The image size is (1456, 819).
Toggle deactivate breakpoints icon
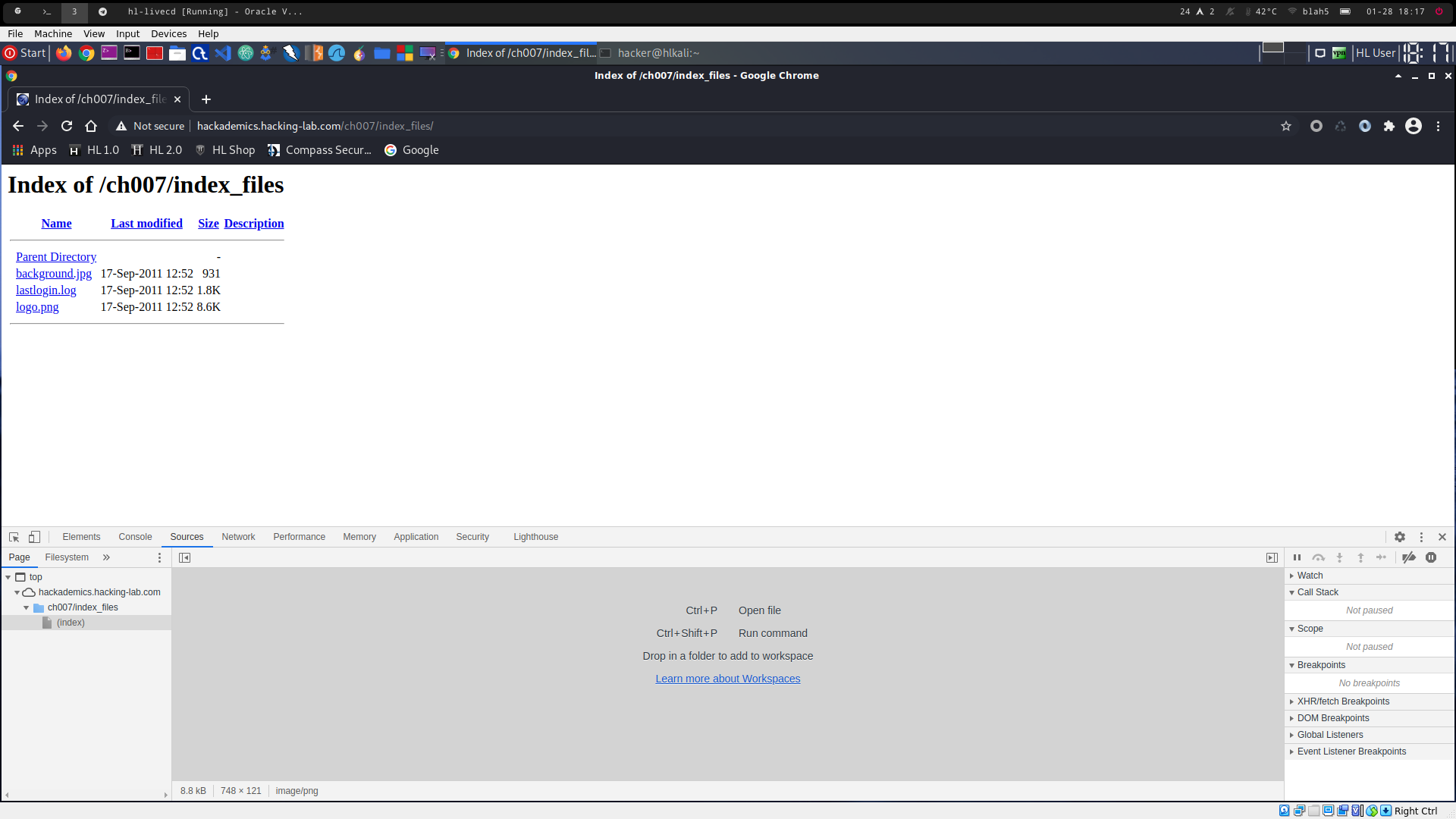point(1409,557)
